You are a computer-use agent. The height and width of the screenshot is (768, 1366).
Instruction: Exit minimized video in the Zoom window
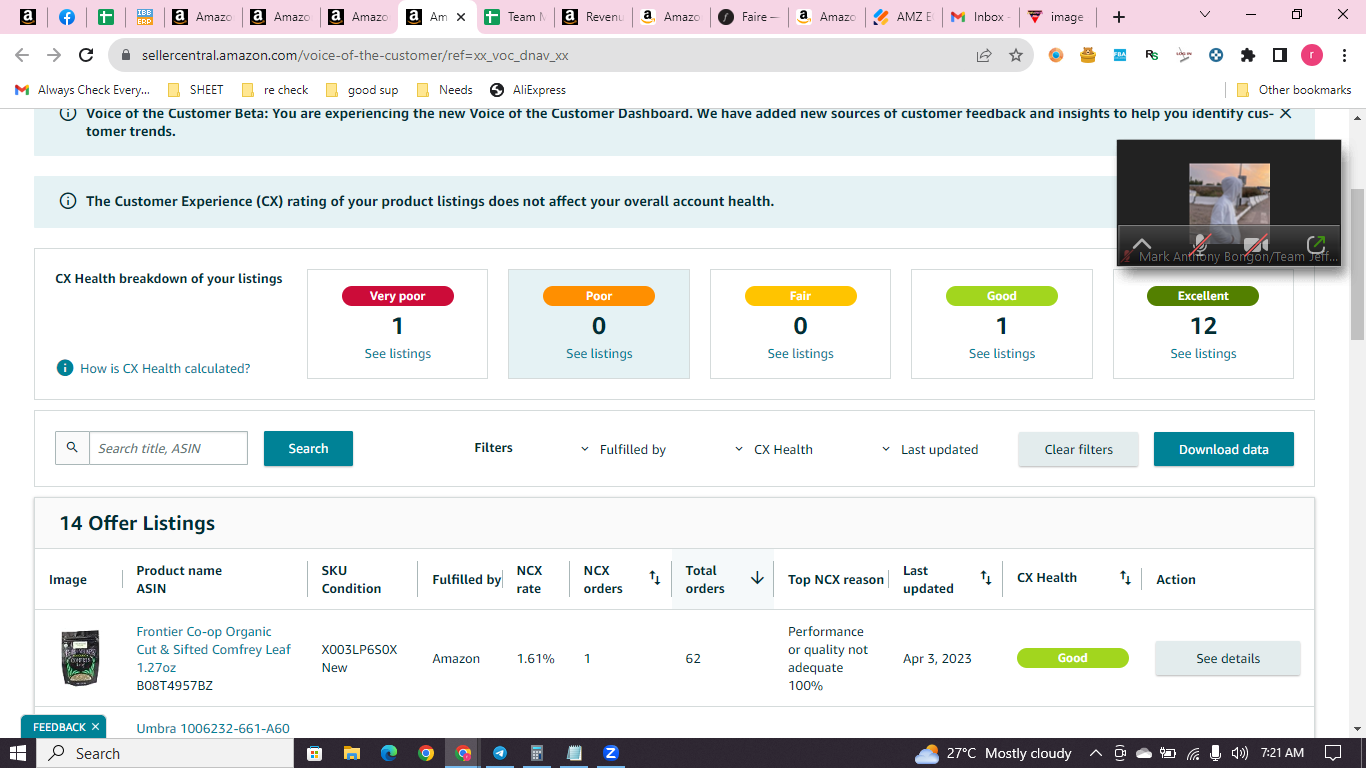(x=1316, y=244)
